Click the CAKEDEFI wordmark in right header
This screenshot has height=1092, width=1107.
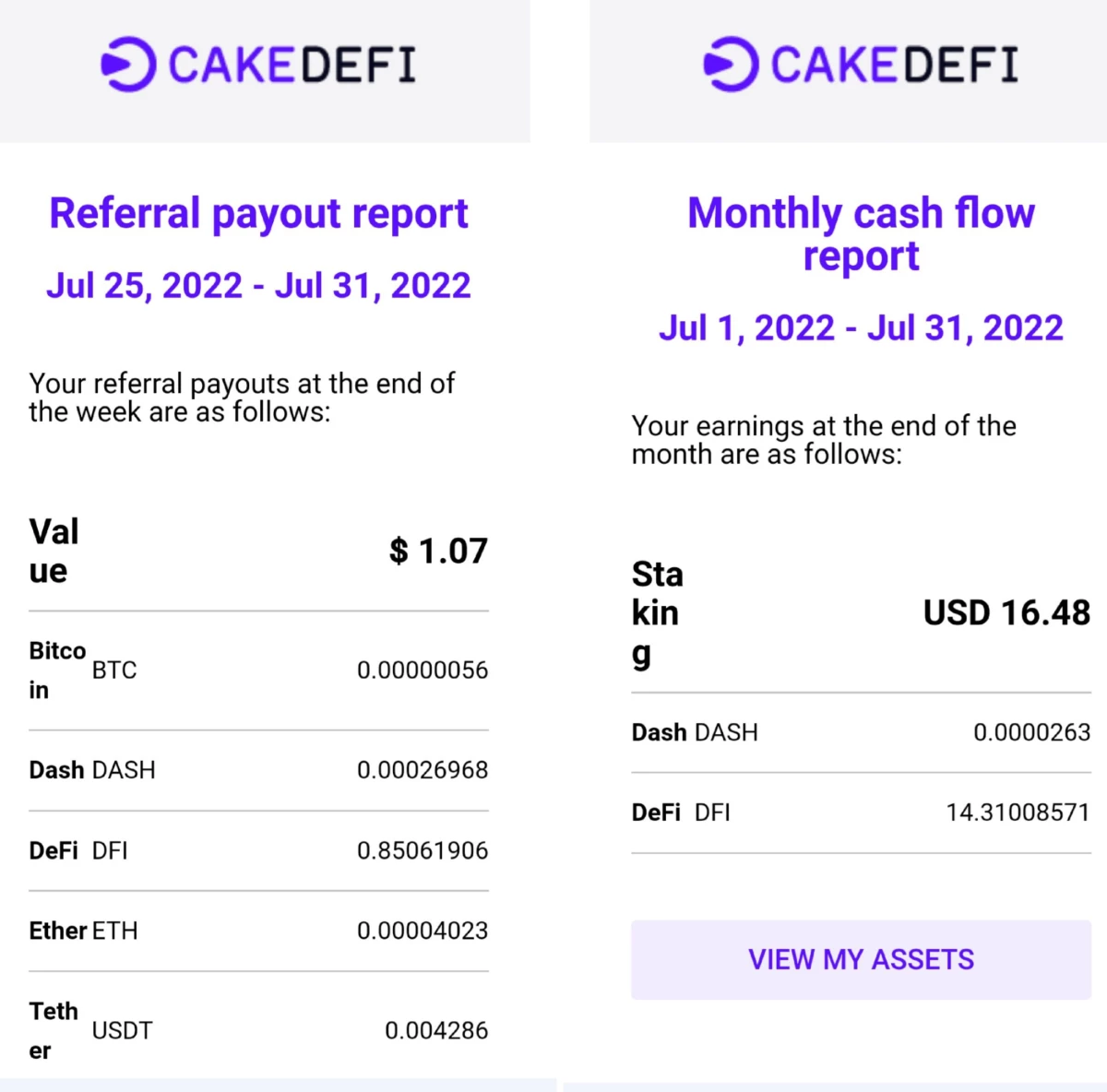coord(895,65)
